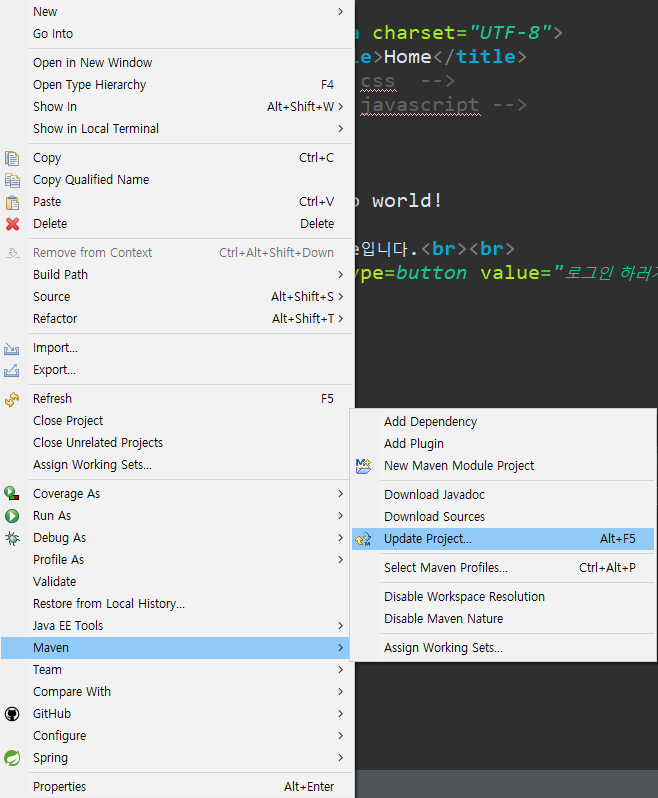Expand the Build Path submenu arrow
658x798 pixels.
(340, 274)
